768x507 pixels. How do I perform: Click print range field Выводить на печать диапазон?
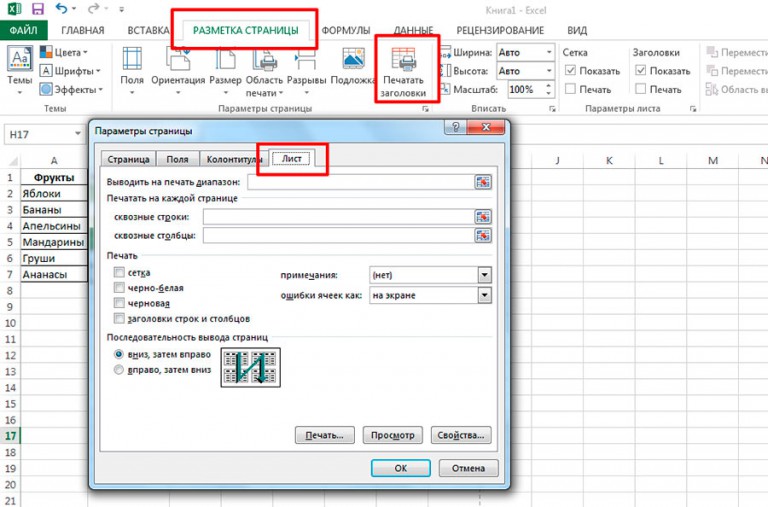(360, 182)
